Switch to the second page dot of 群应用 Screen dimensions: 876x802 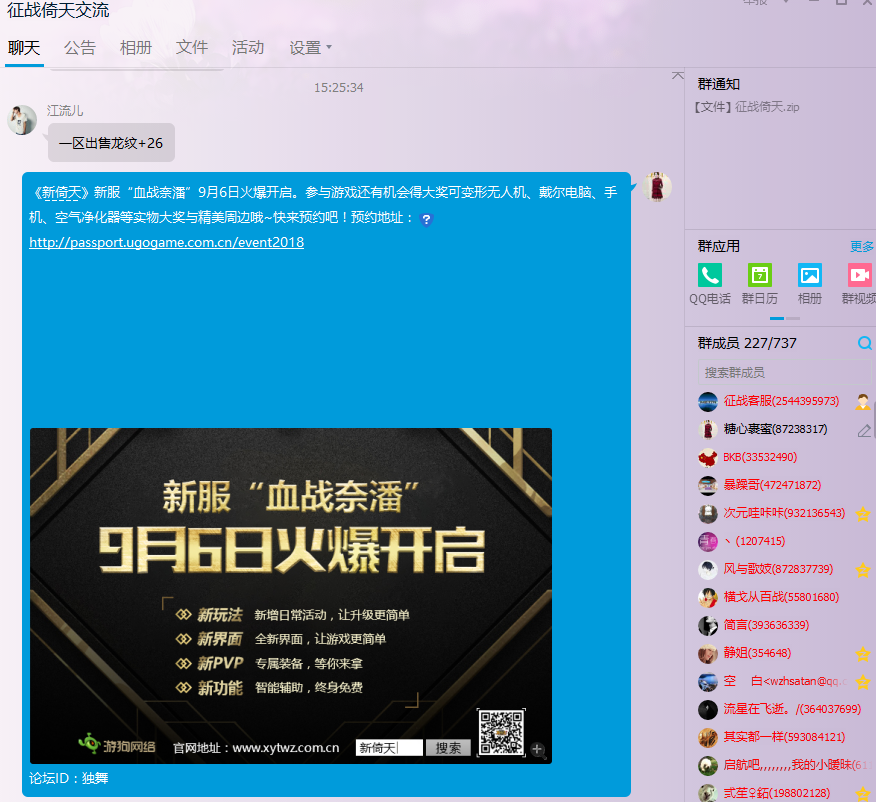point(793,318)
